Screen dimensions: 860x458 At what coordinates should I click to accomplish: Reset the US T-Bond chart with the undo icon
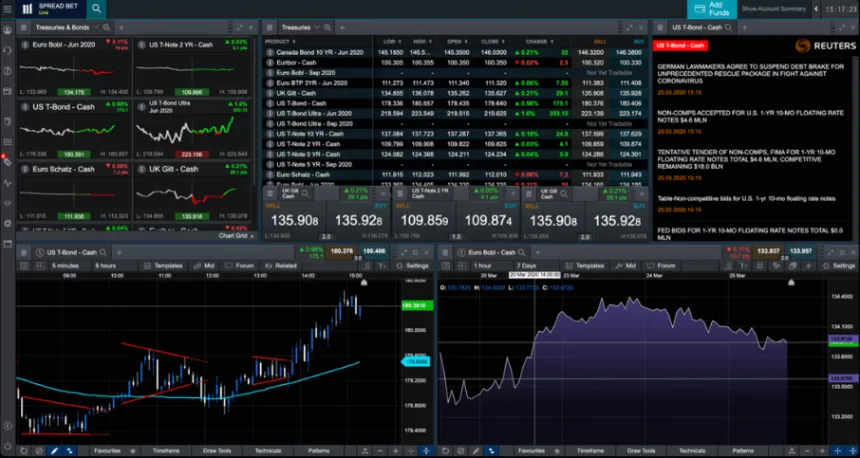24,451
